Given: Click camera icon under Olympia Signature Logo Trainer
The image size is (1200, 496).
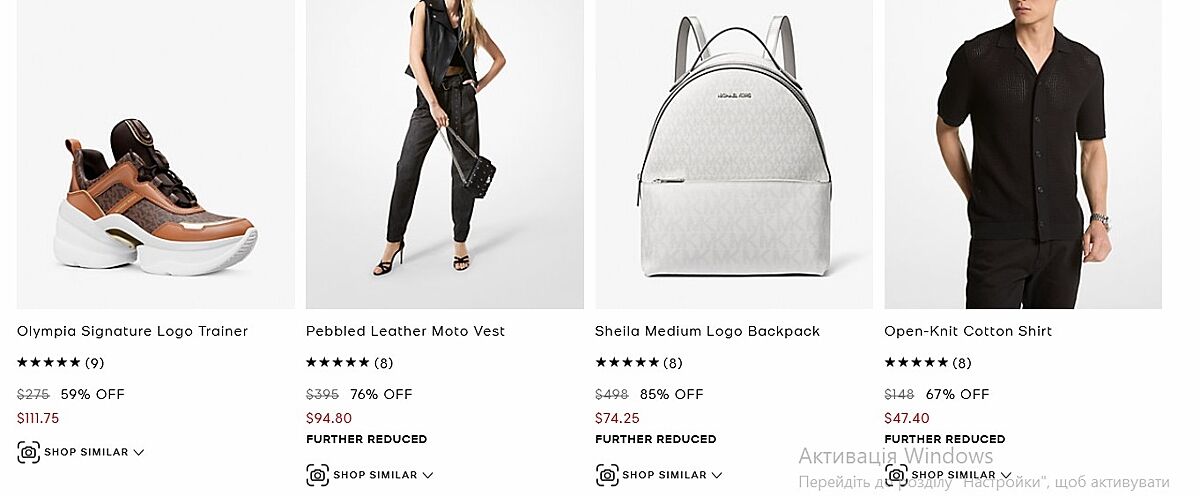Looking at the screenshot, I should 29,452.
